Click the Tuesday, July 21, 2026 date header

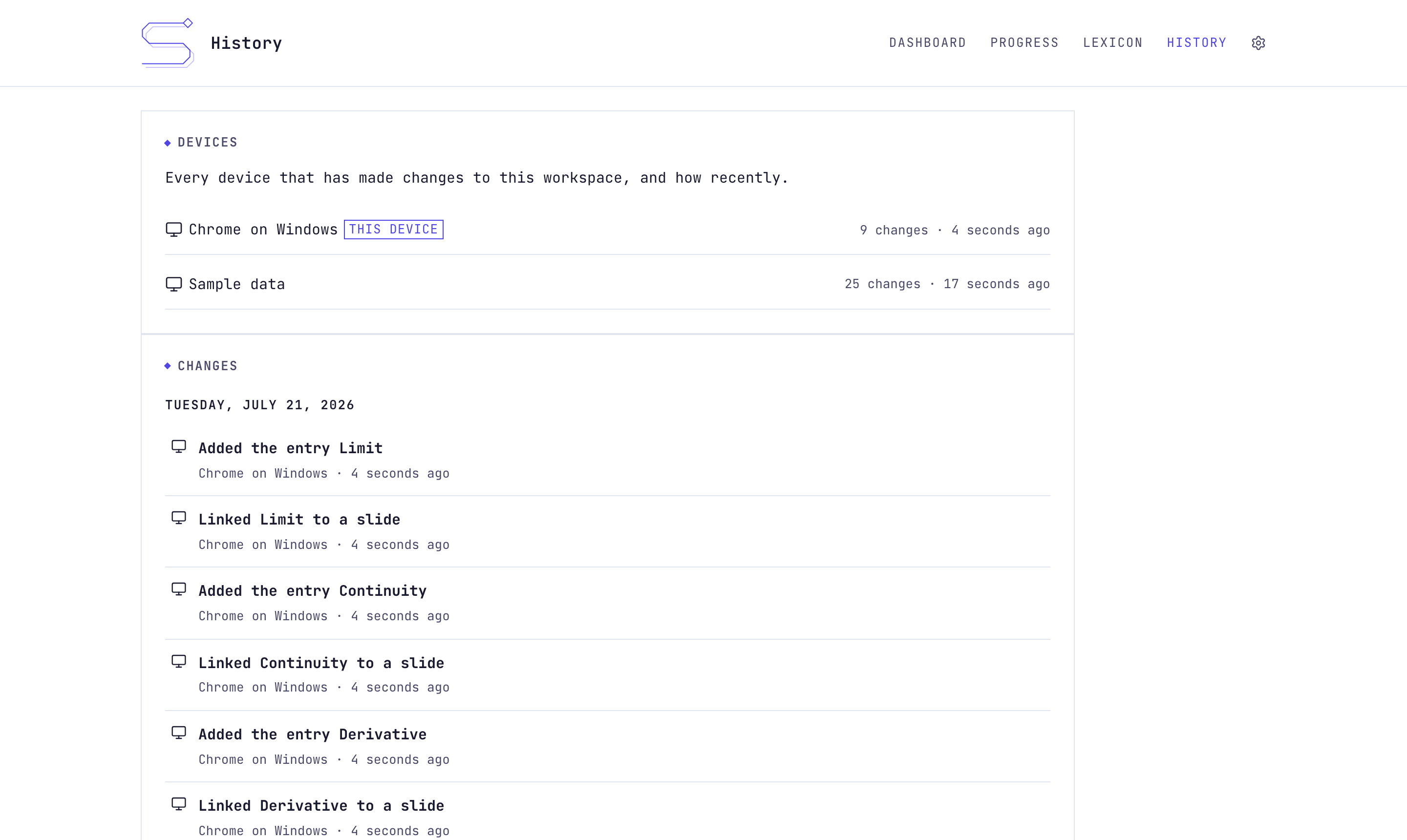(x=260, y=405)
